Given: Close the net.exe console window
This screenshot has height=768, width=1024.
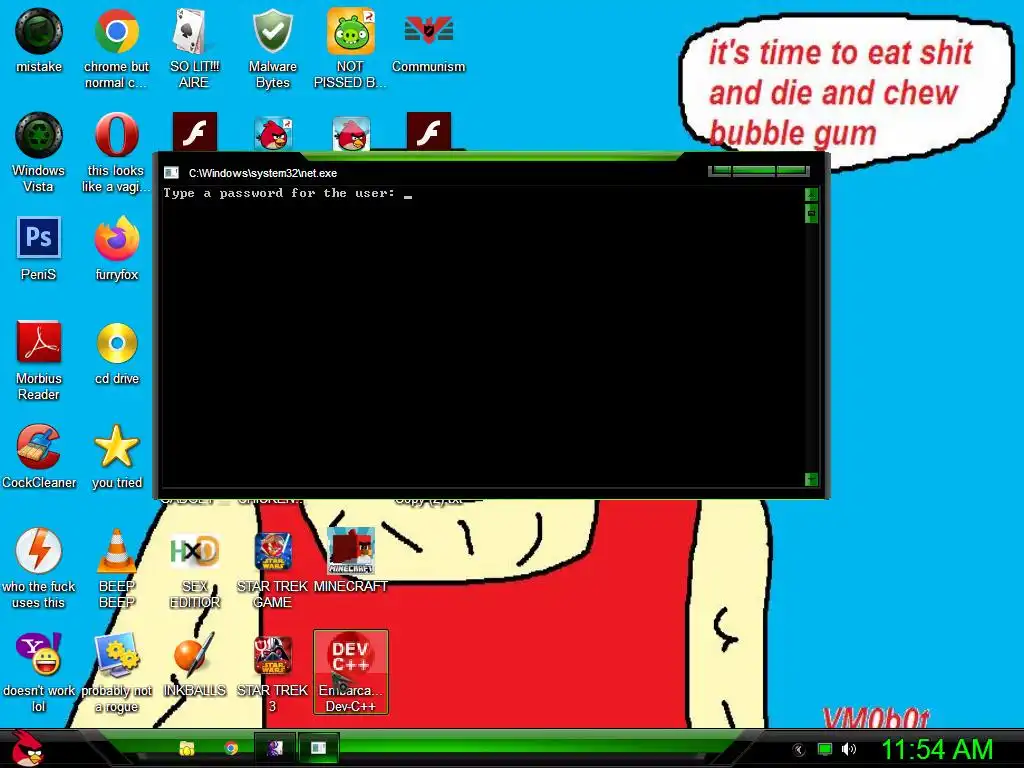Looking at the screenshot, I should pyautogui.click(x=792, y=171).
